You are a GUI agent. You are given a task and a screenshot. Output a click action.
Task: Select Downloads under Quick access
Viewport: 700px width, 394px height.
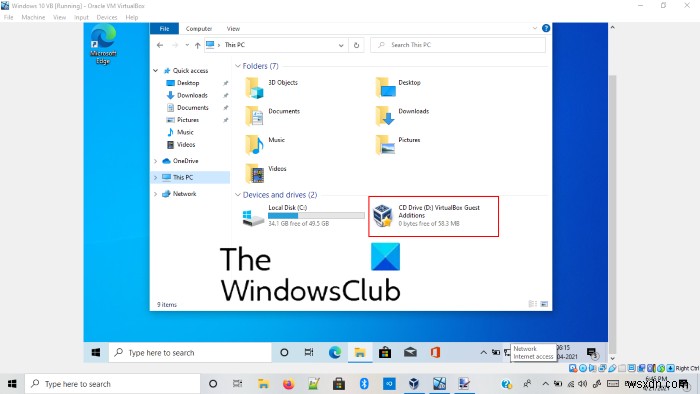[192, 95]
